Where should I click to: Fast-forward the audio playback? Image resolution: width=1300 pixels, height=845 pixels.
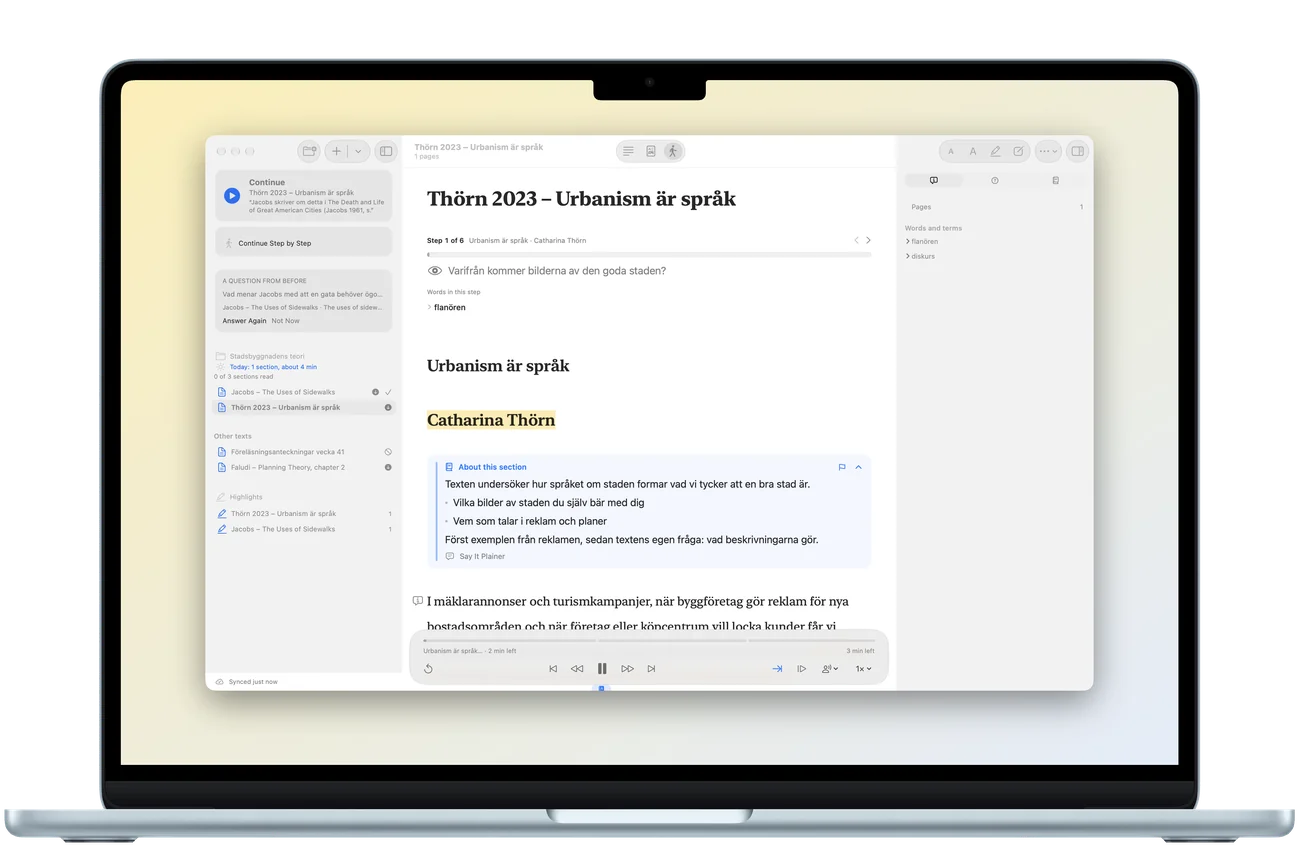pos(627,669)
